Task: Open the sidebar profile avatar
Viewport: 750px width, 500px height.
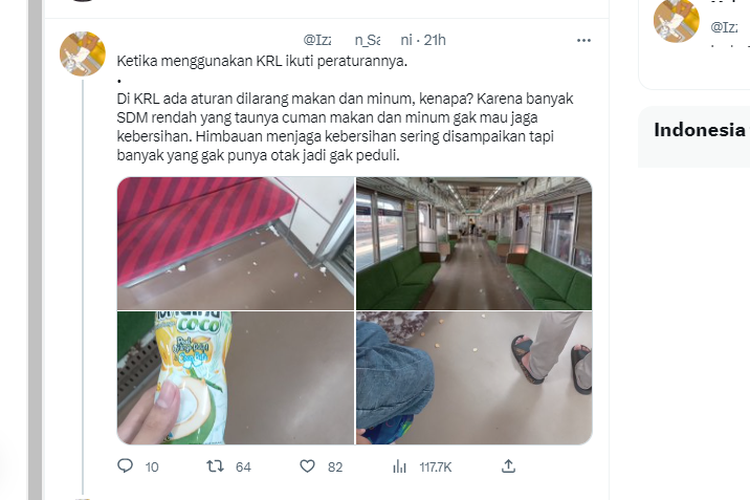Action: (676, 21)
